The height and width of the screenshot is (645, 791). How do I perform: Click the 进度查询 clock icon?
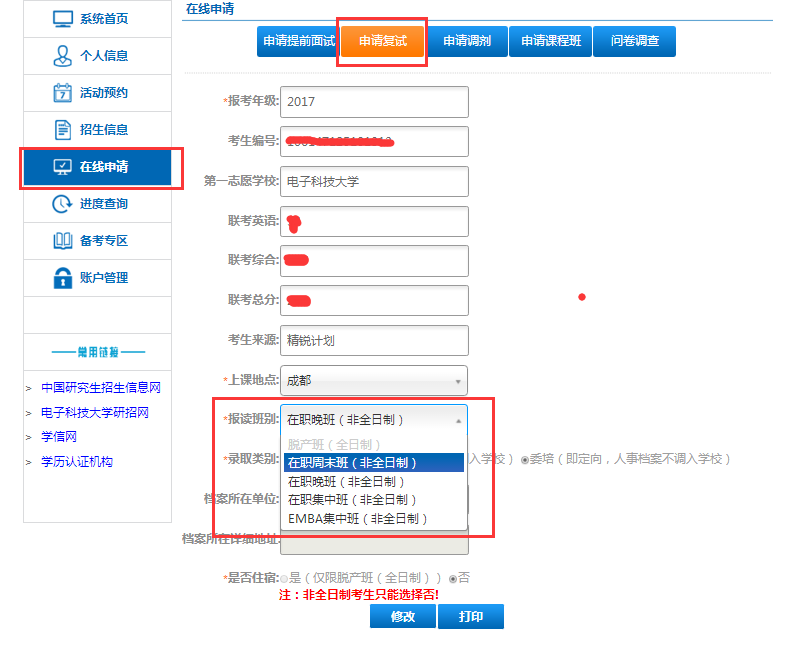tap(63, 204)
